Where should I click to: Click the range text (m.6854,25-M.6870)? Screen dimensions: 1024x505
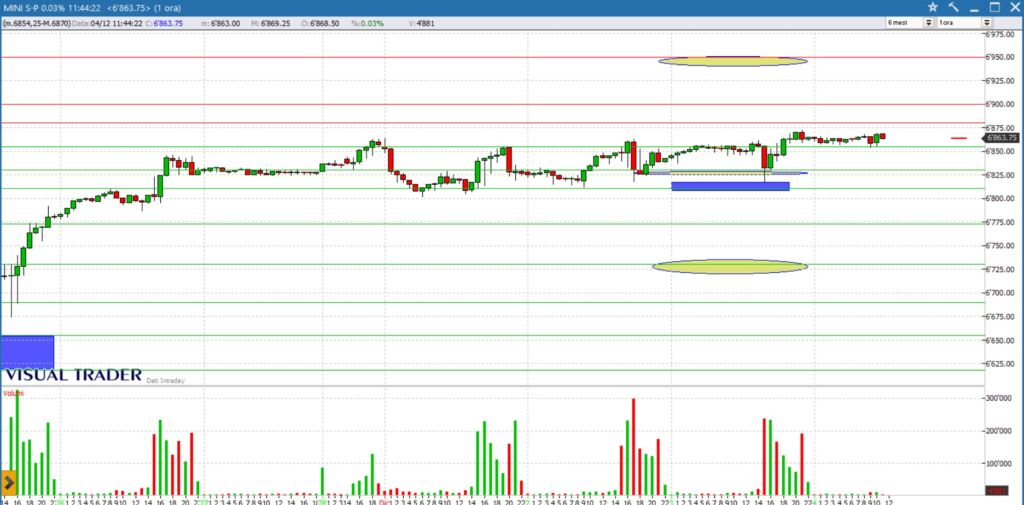tap(37, 23)
